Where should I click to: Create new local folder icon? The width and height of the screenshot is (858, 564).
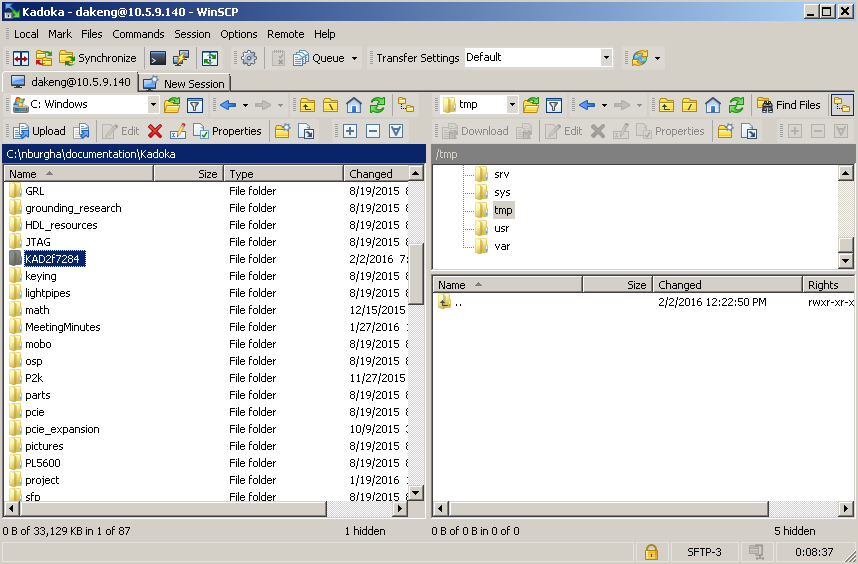[282, 131]
